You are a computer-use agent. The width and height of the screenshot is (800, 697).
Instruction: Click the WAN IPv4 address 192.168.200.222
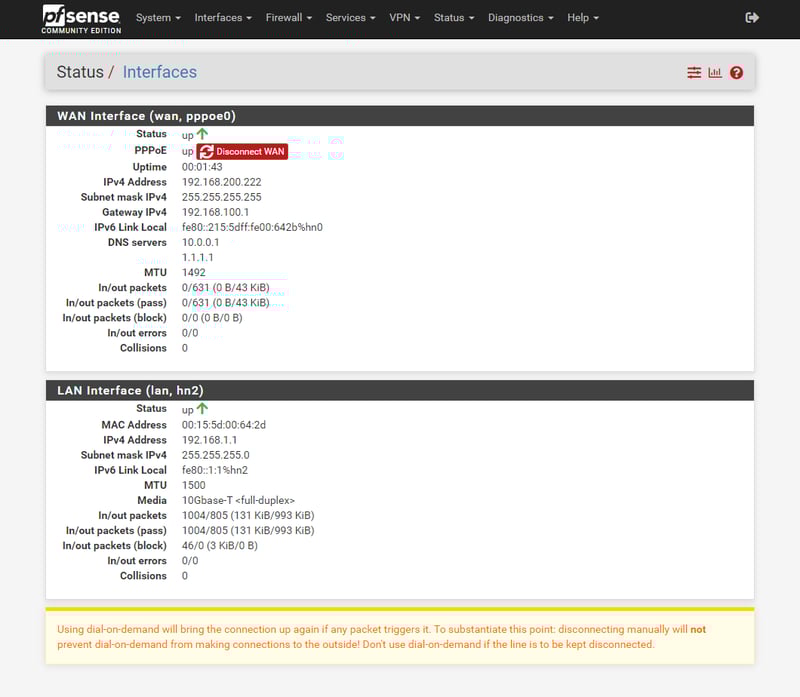(x=221, y=182)
